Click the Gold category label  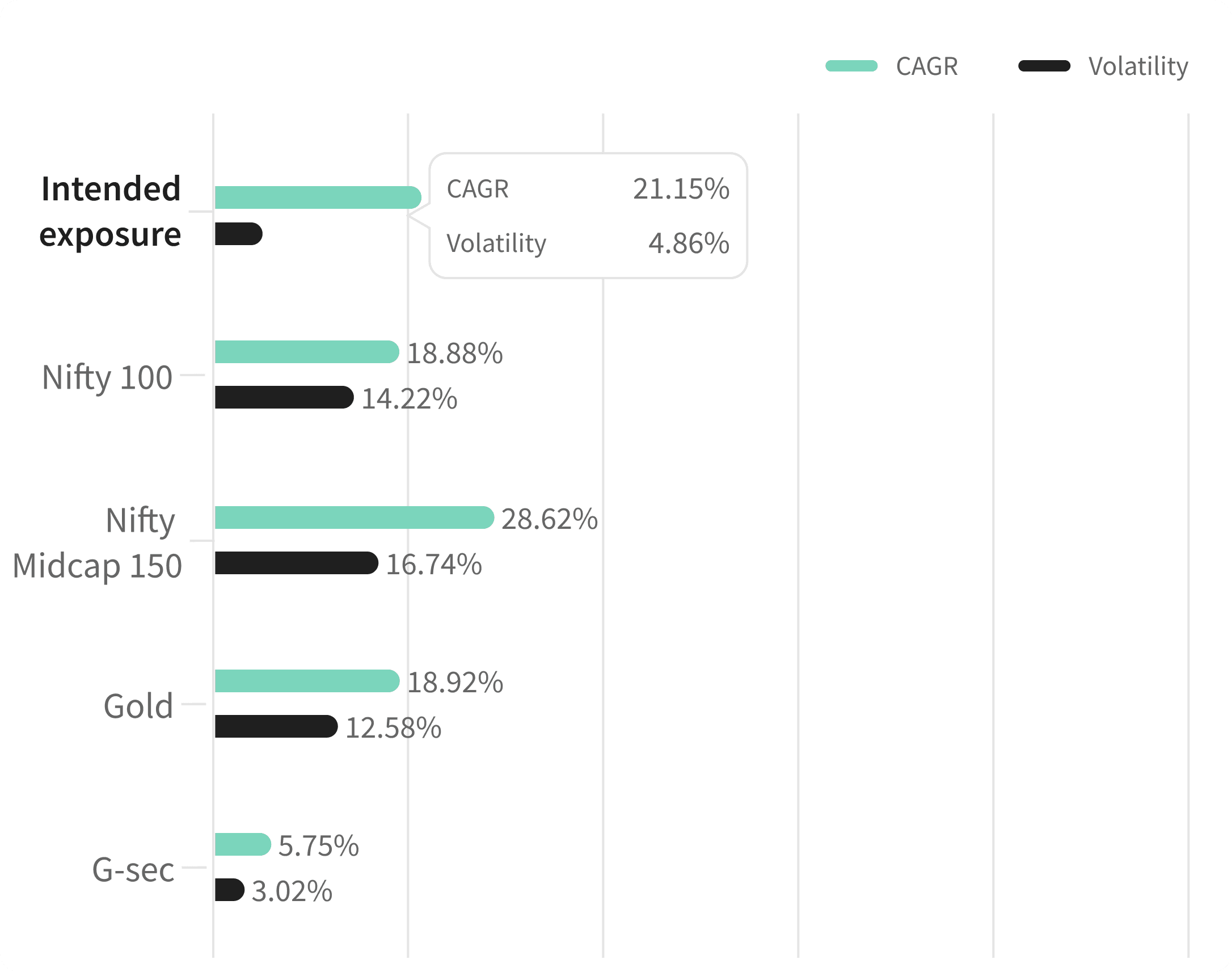coord(138,706)
